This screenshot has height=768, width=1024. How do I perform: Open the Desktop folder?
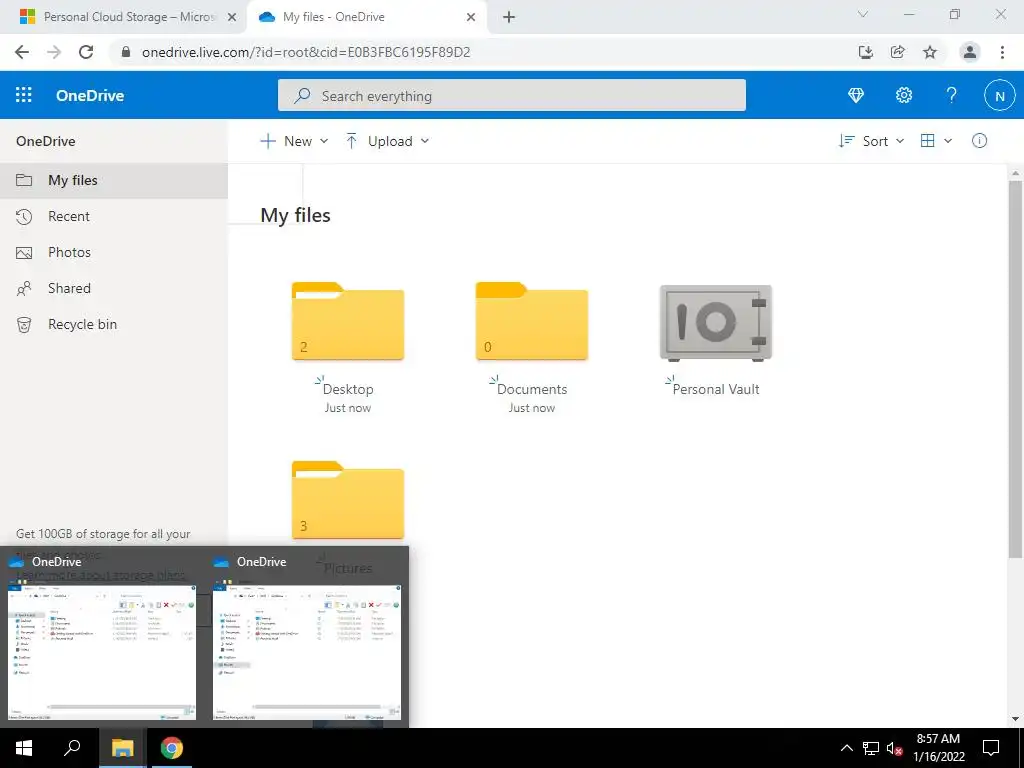pyautogui.click(x=347, y=321)
